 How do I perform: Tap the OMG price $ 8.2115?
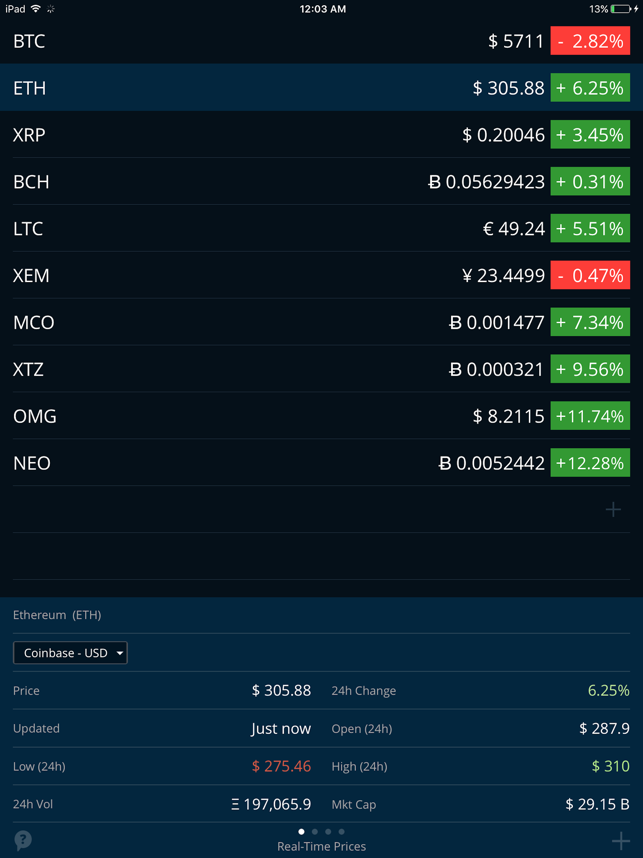(x=508, y=416)
